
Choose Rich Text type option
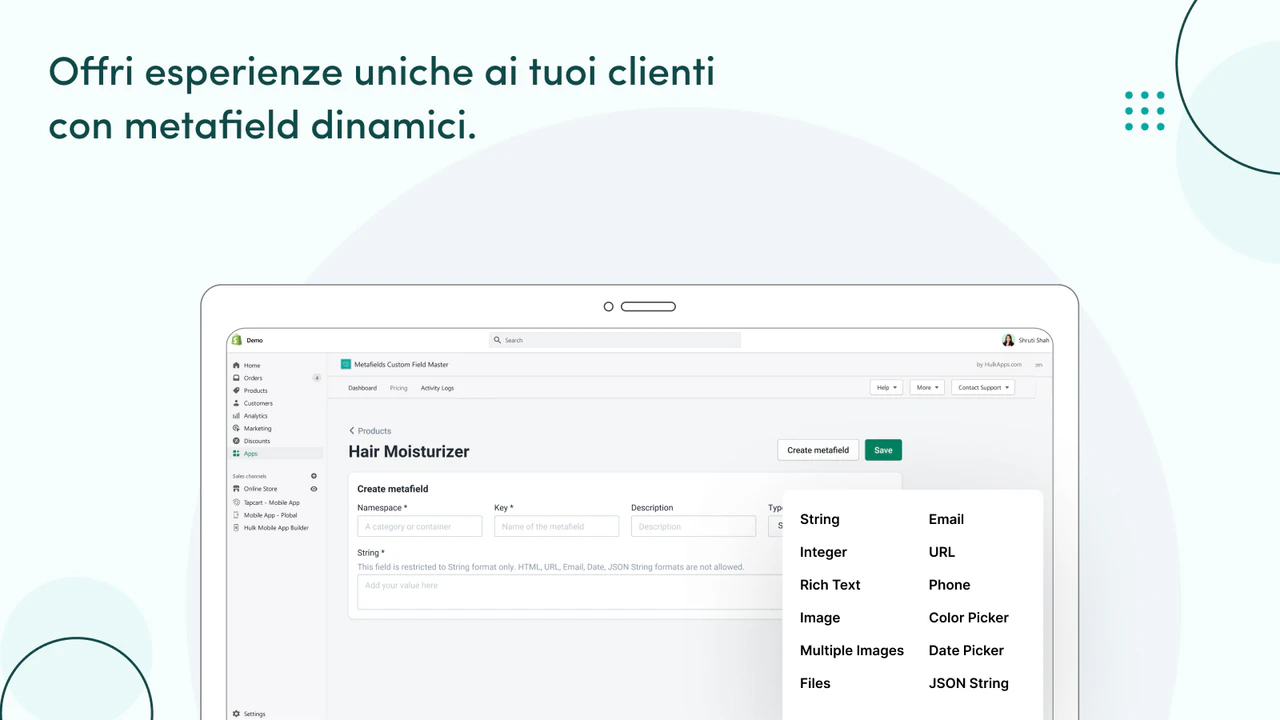(830, 585)
